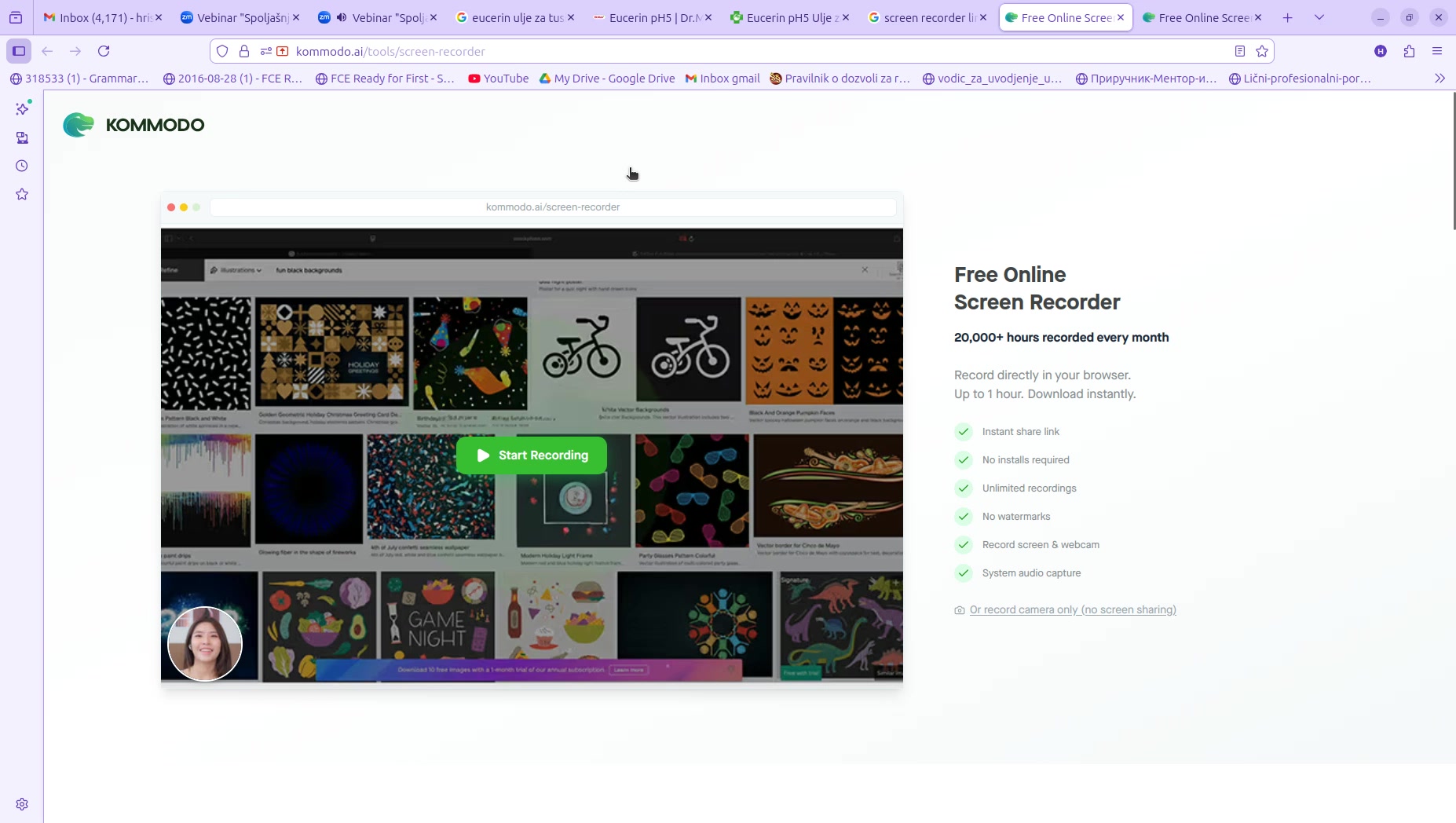This screenshot has width=1456, height=823.
Task: Open the YouTube bookmark
Action: [498, 79]
